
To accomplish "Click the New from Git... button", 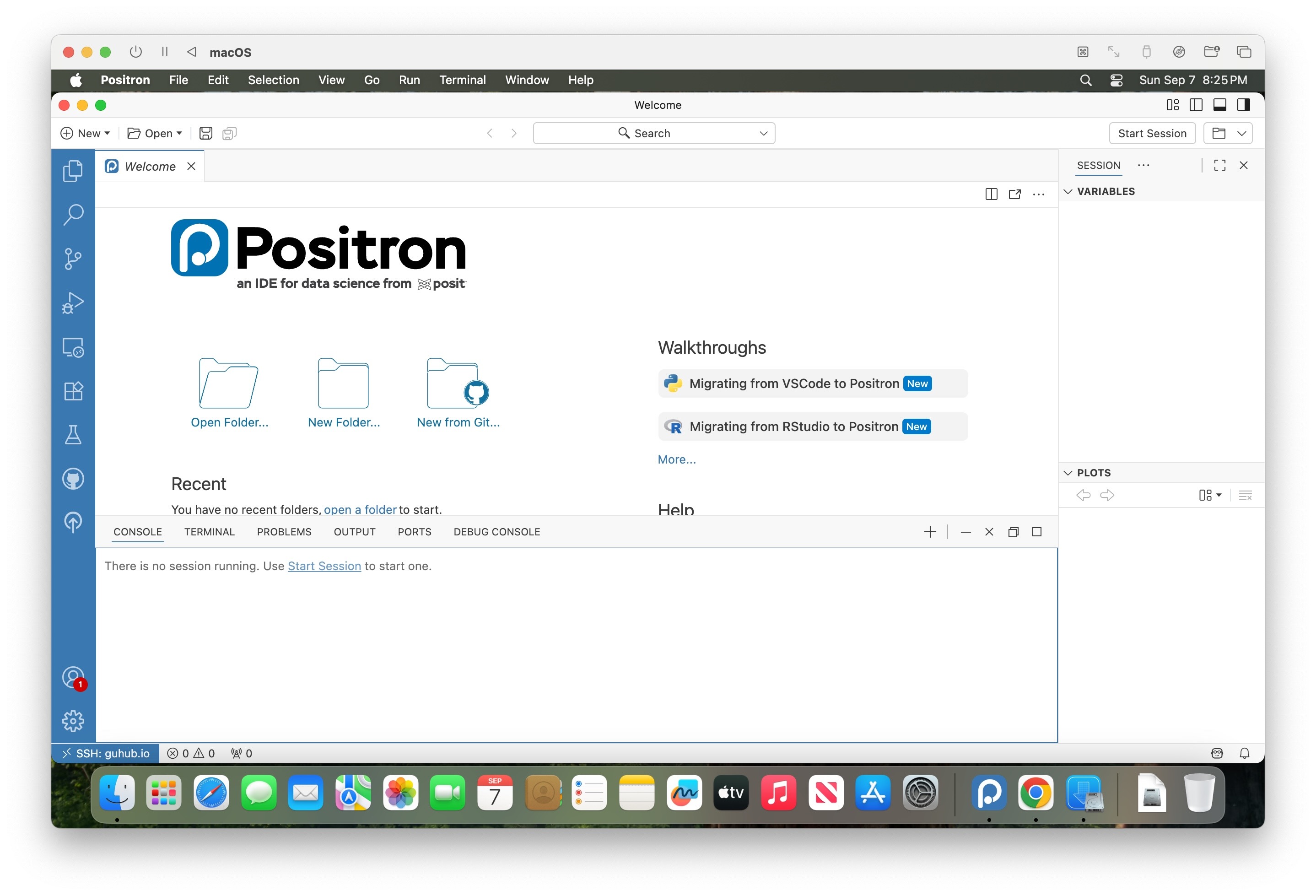I will 458,393.
